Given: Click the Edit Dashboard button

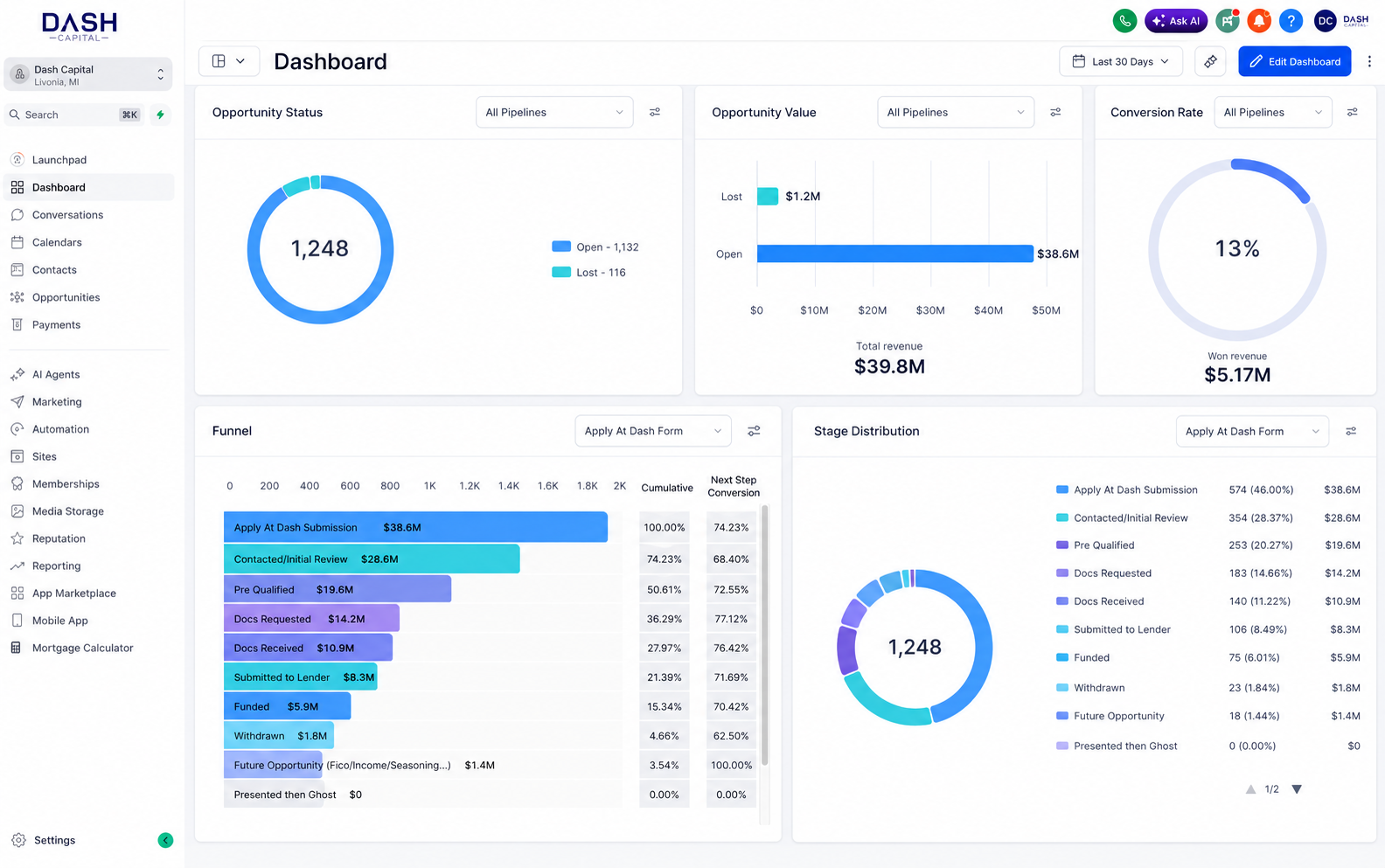Looking at the screenshot, I should [1295, 61].
